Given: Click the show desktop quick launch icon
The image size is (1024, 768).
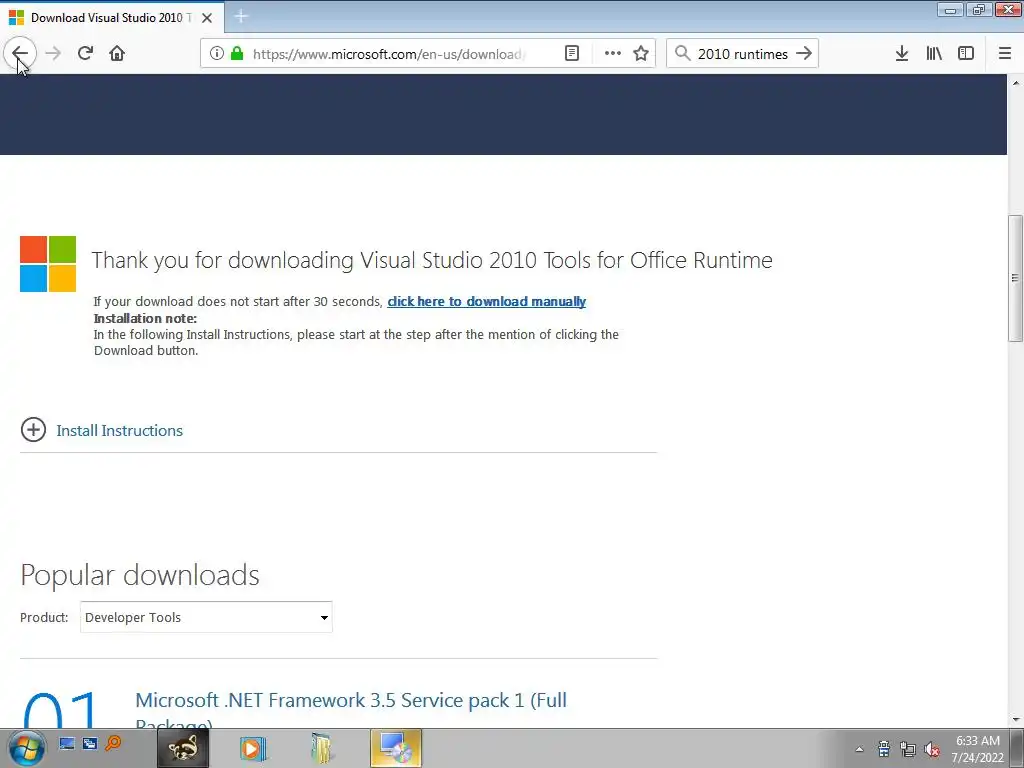Looking at the screenshot, I should coord(67,743).
